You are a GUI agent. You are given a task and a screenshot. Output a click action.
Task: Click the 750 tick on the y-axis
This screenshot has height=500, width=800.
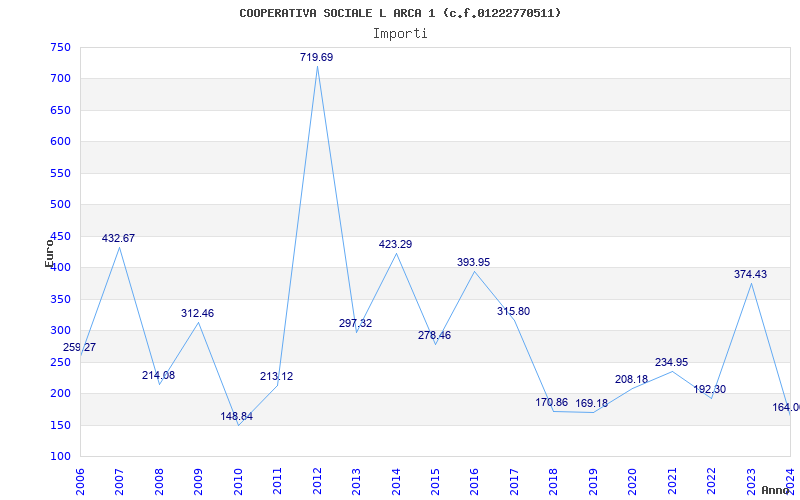coord(60,47)
